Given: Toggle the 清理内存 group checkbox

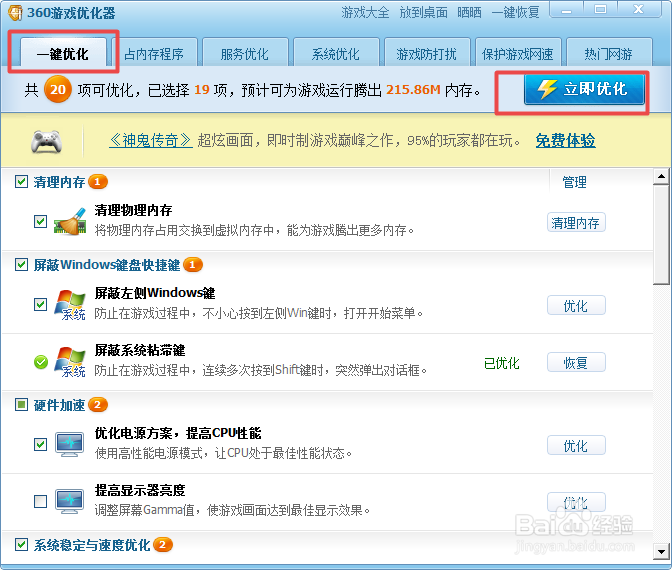Looking at the screenshot, I should click(x=21, y=182).
